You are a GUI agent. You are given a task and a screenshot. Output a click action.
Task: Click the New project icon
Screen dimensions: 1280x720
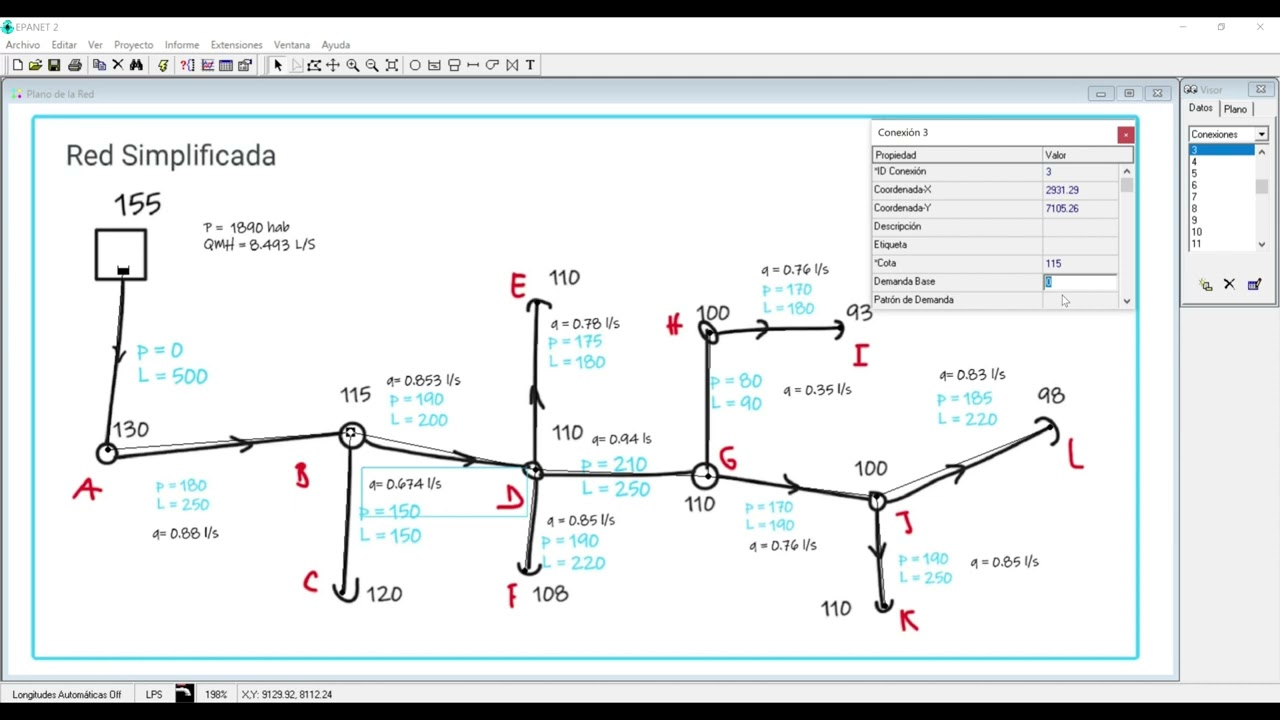click(17, 65)
